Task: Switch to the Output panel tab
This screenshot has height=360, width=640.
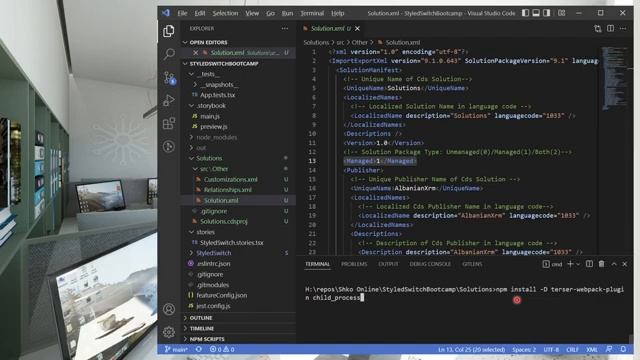Action: 388,264
